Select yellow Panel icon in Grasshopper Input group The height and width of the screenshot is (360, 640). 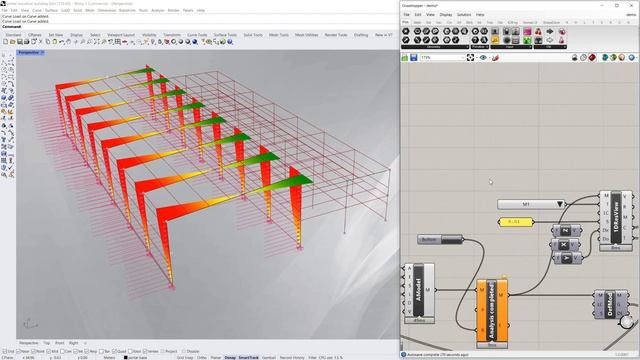(x=495, y=40)
